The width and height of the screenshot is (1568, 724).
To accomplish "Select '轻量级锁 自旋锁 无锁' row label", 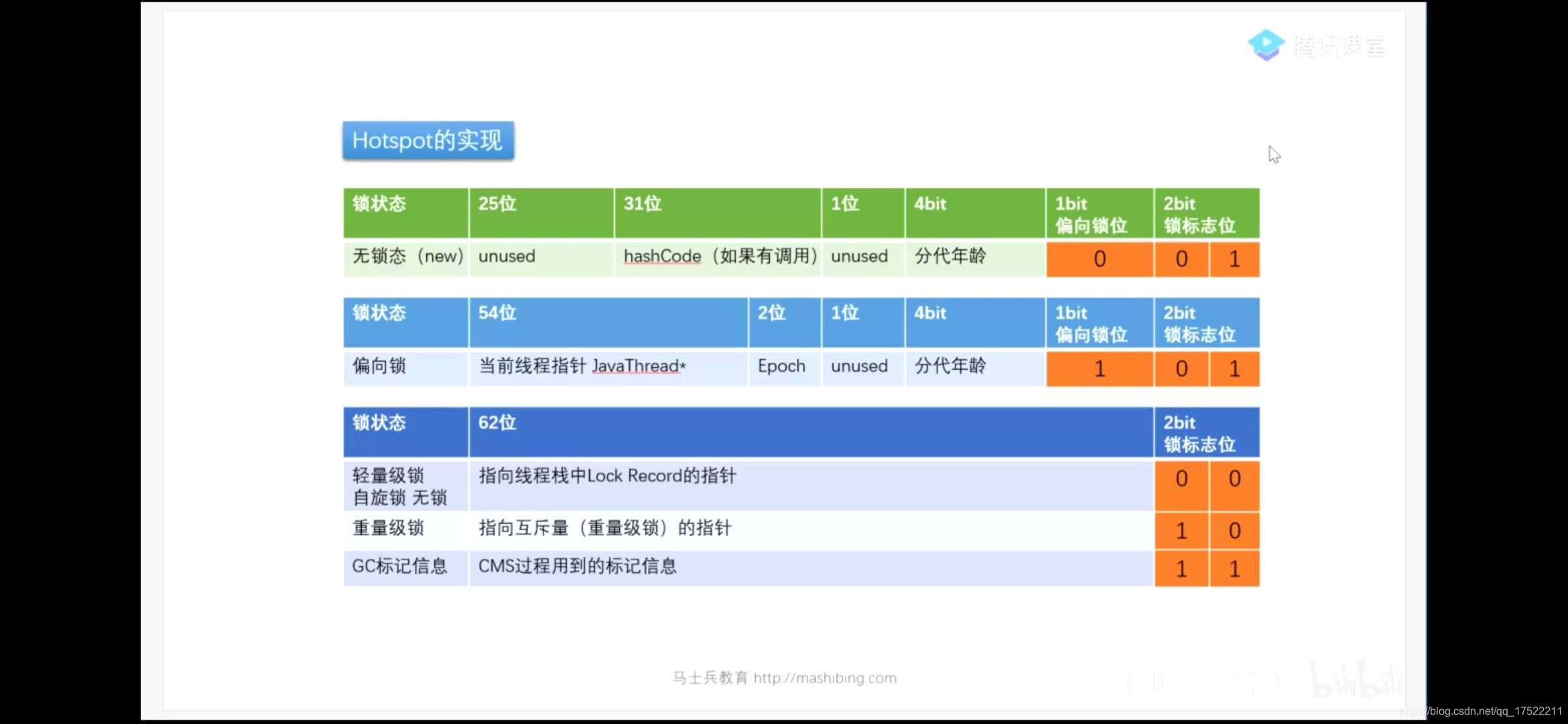I will [406, 486].
